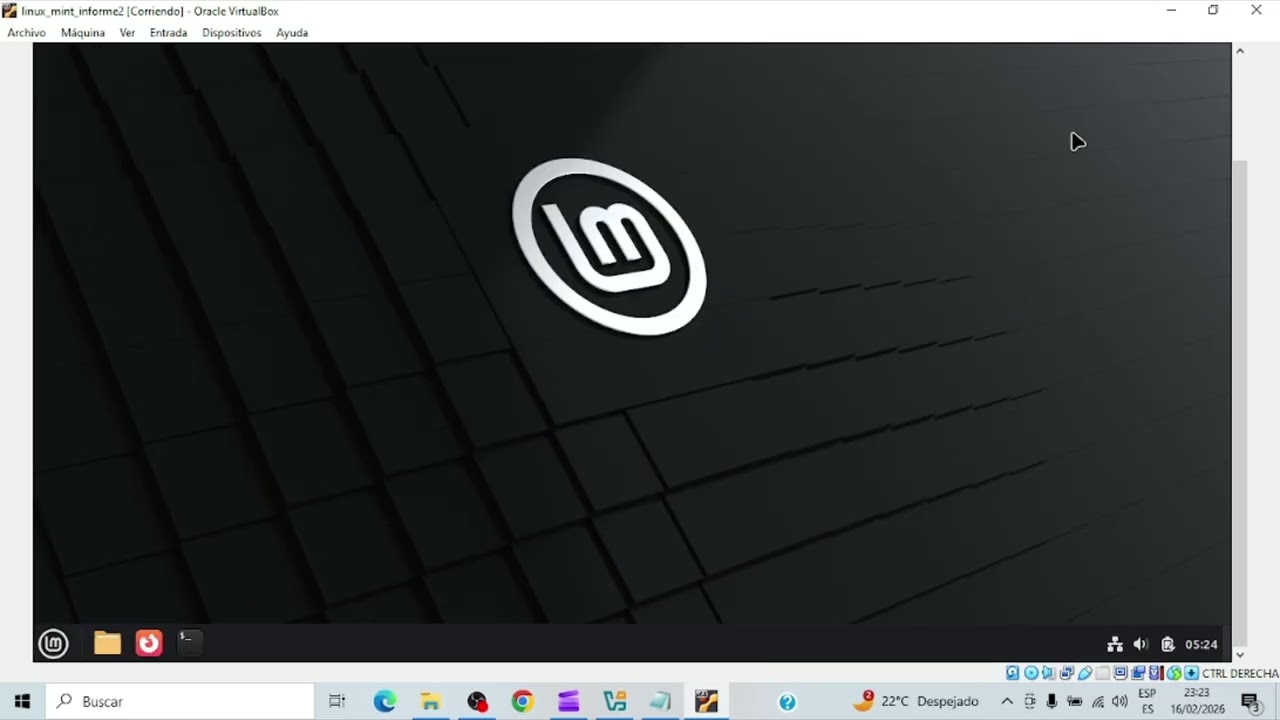1280x720 pixels.
Task: Open the purple stacked app in taskbar
Action: click(x=568, y=702)
